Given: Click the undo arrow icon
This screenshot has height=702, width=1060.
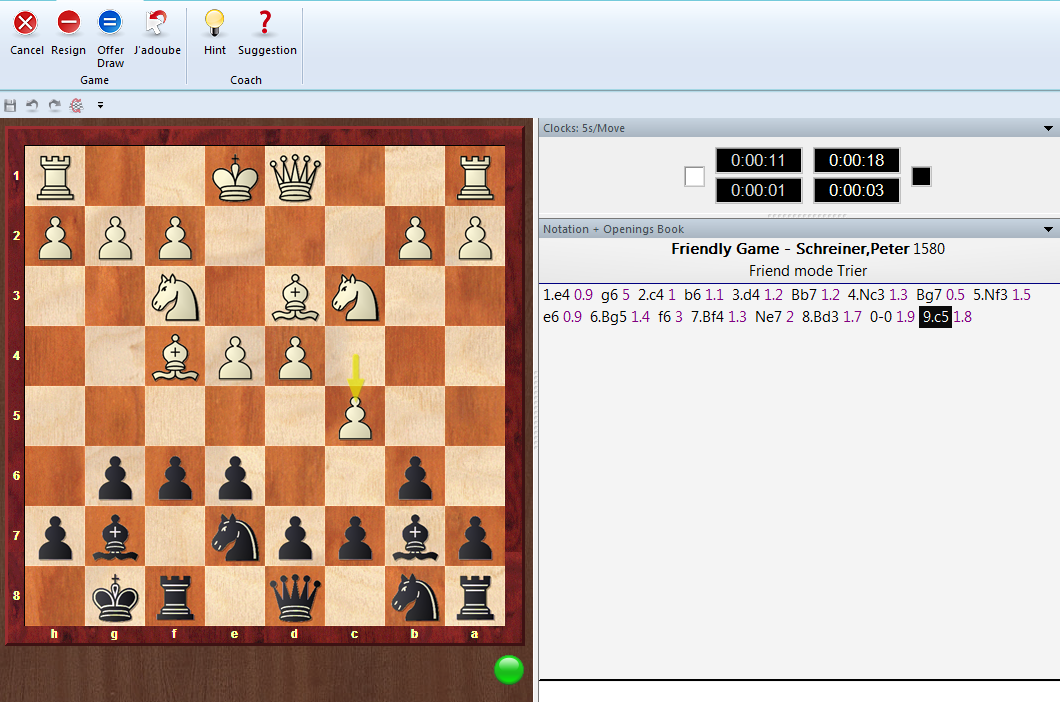Looking at the screenshot, I should pyautogui.click(x=32, y=105).
